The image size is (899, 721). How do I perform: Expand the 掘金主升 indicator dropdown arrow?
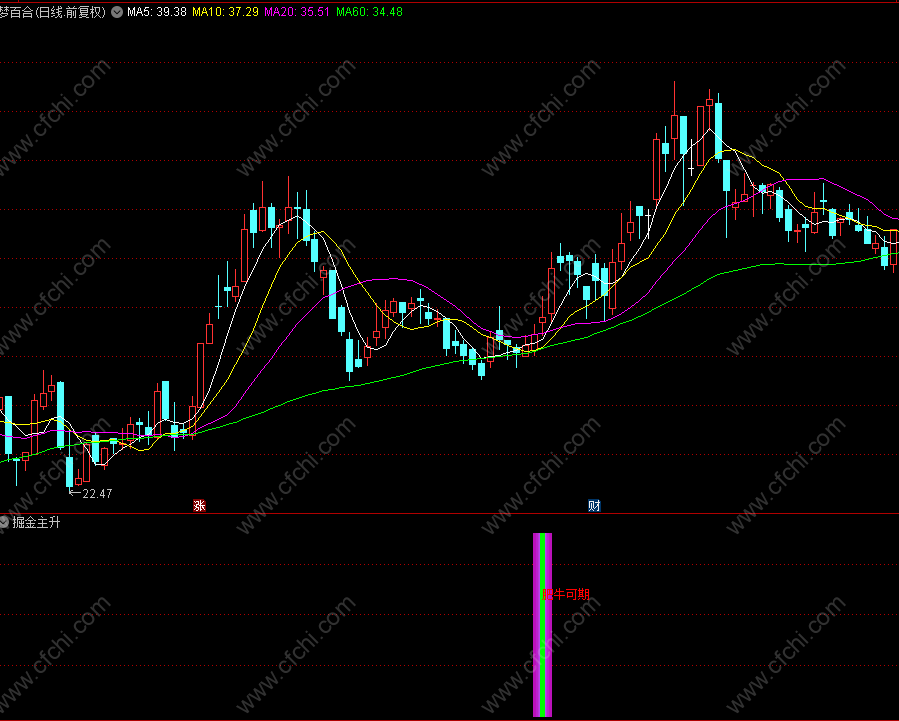click(4, 522)
